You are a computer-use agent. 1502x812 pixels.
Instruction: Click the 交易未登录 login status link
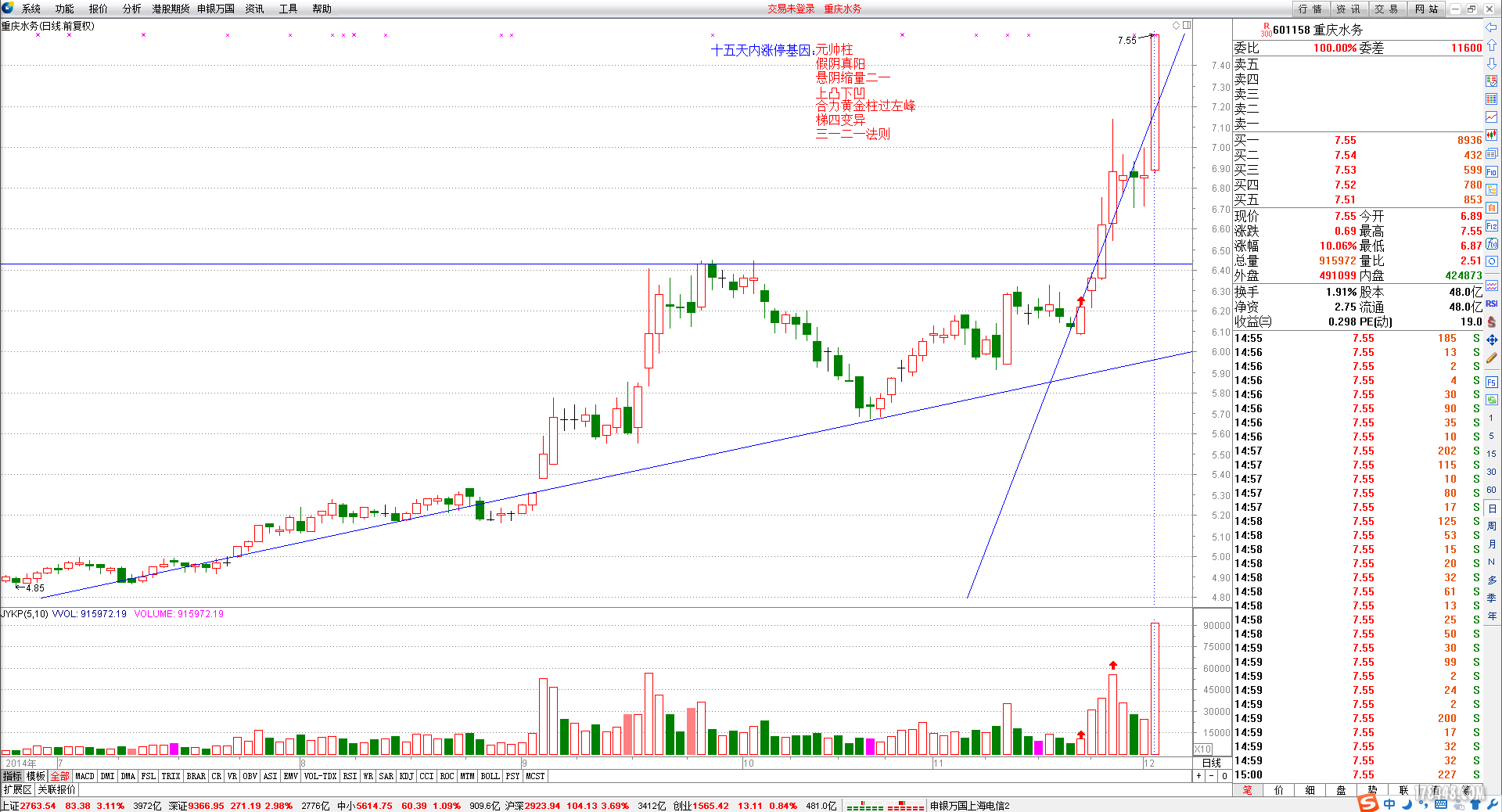[791, 9]
